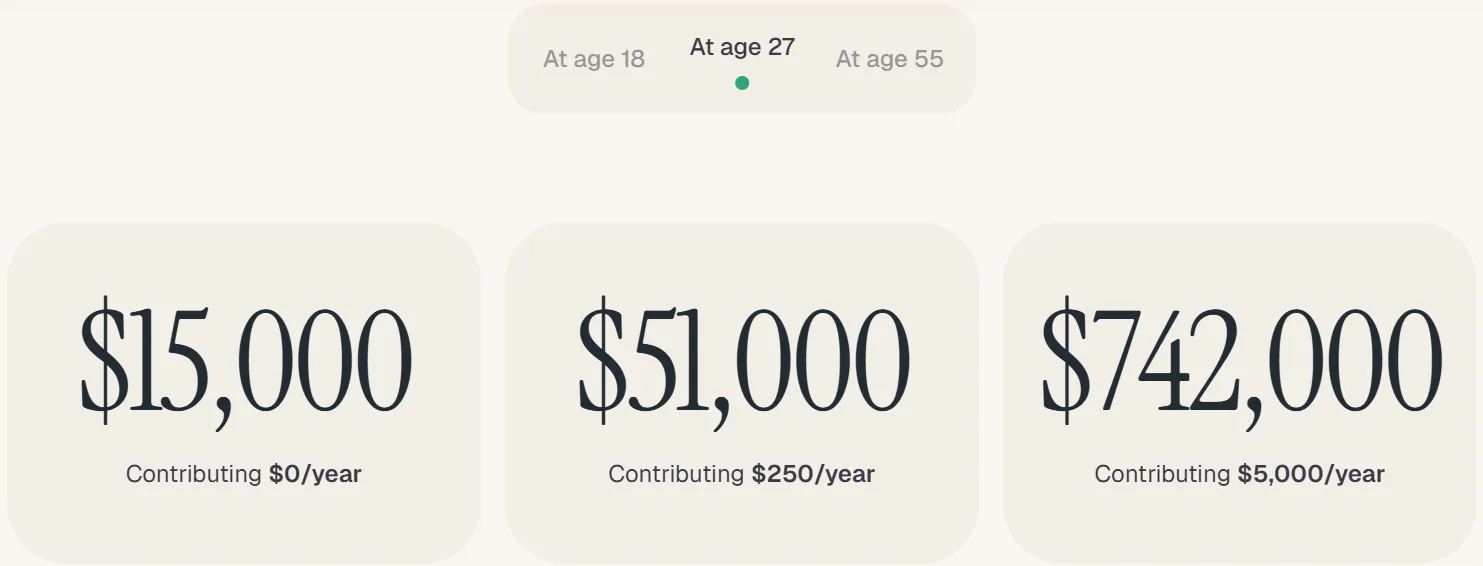The image size is (1483, 566).
Task: Click the bold $250/year text
Action: pos(813,474)
